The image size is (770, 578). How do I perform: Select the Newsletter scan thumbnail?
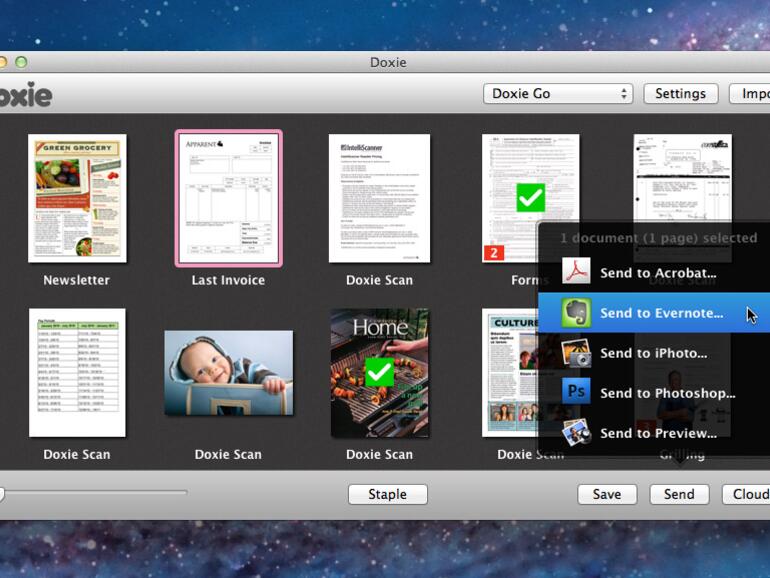point(77,198)
